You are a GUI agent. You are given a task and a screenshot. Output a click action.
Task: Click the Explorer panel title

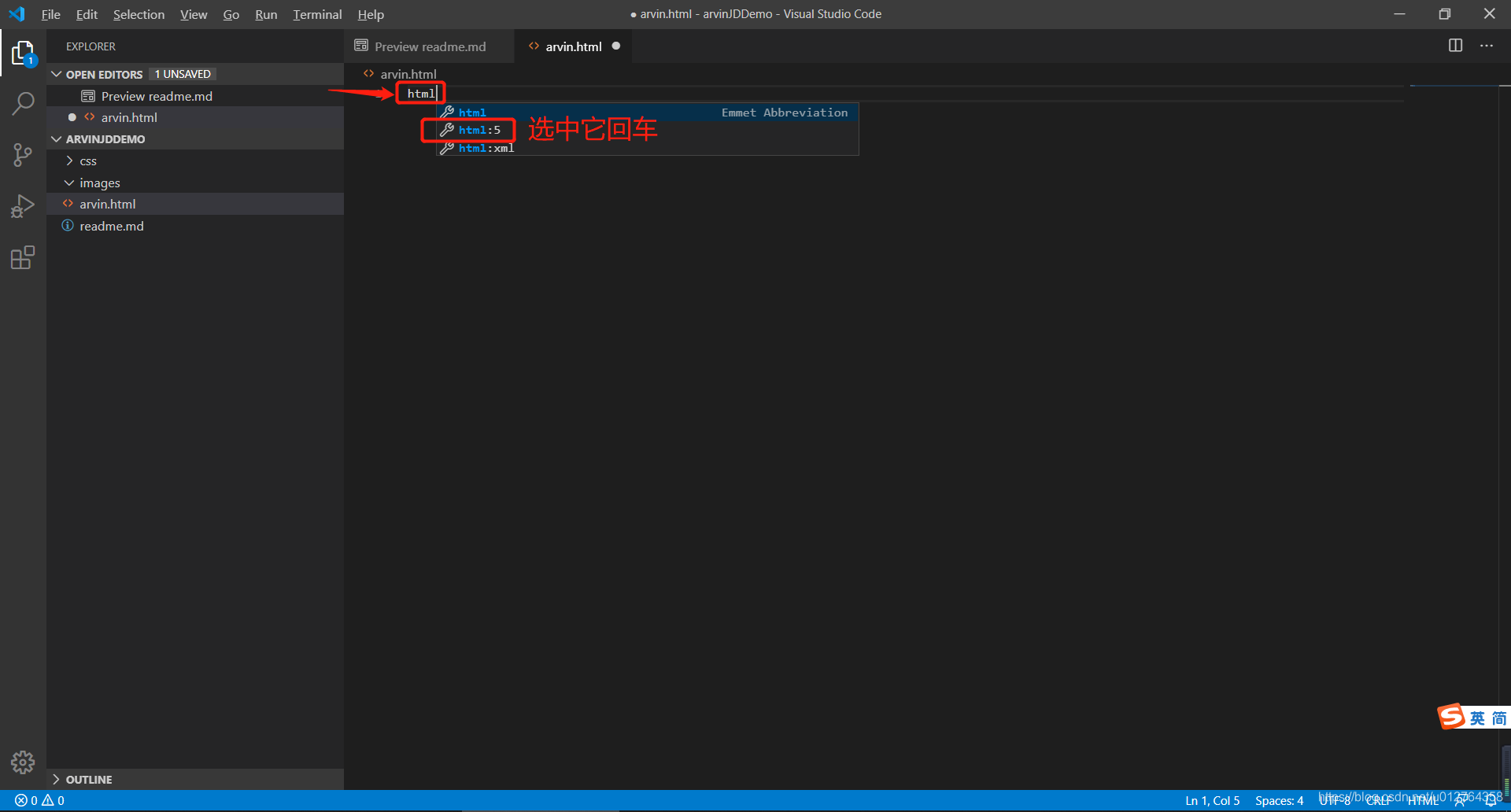tap(91, 46)
